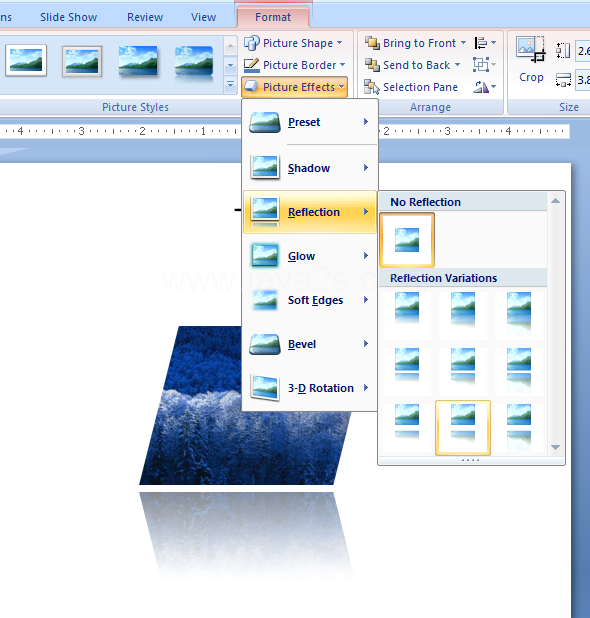The image size is (590, 618).
Task: Open the Glow effects submenu
Action: coord(310,256)
